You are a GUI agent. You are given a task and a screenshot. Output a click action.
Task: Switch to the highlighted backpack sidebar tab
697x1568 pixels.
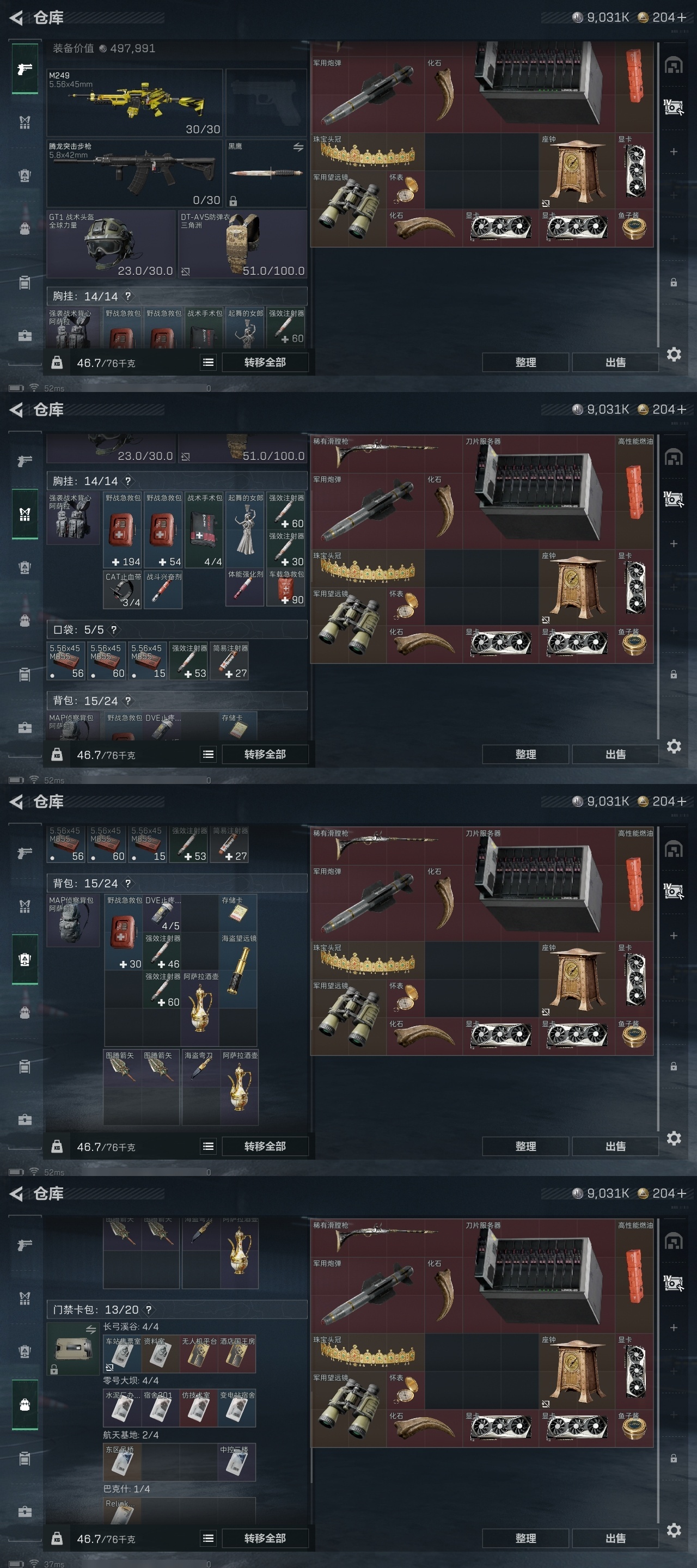(25, 960)
